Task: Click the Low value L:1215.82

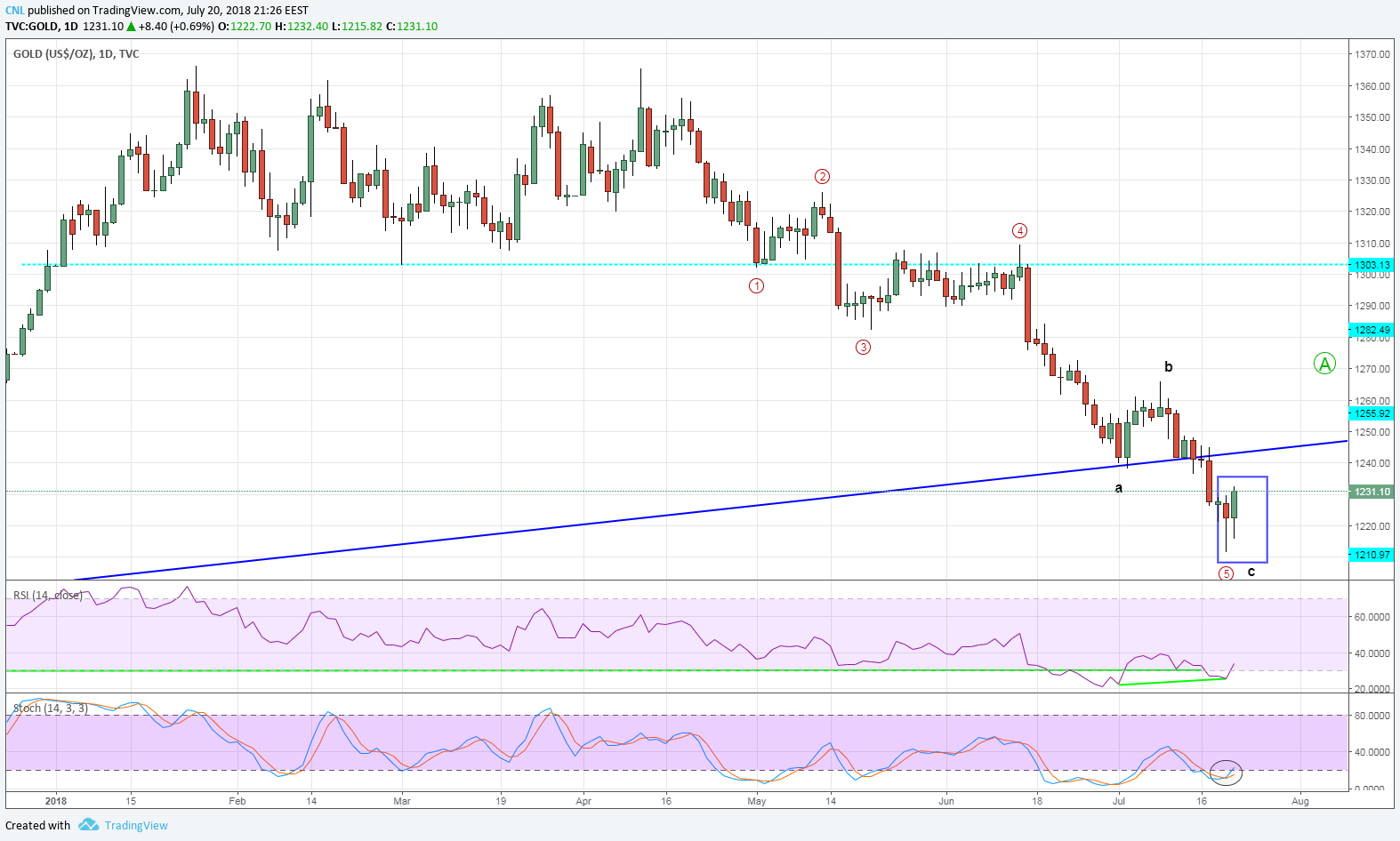Action: pyautogui.click(x=357, y=27)
